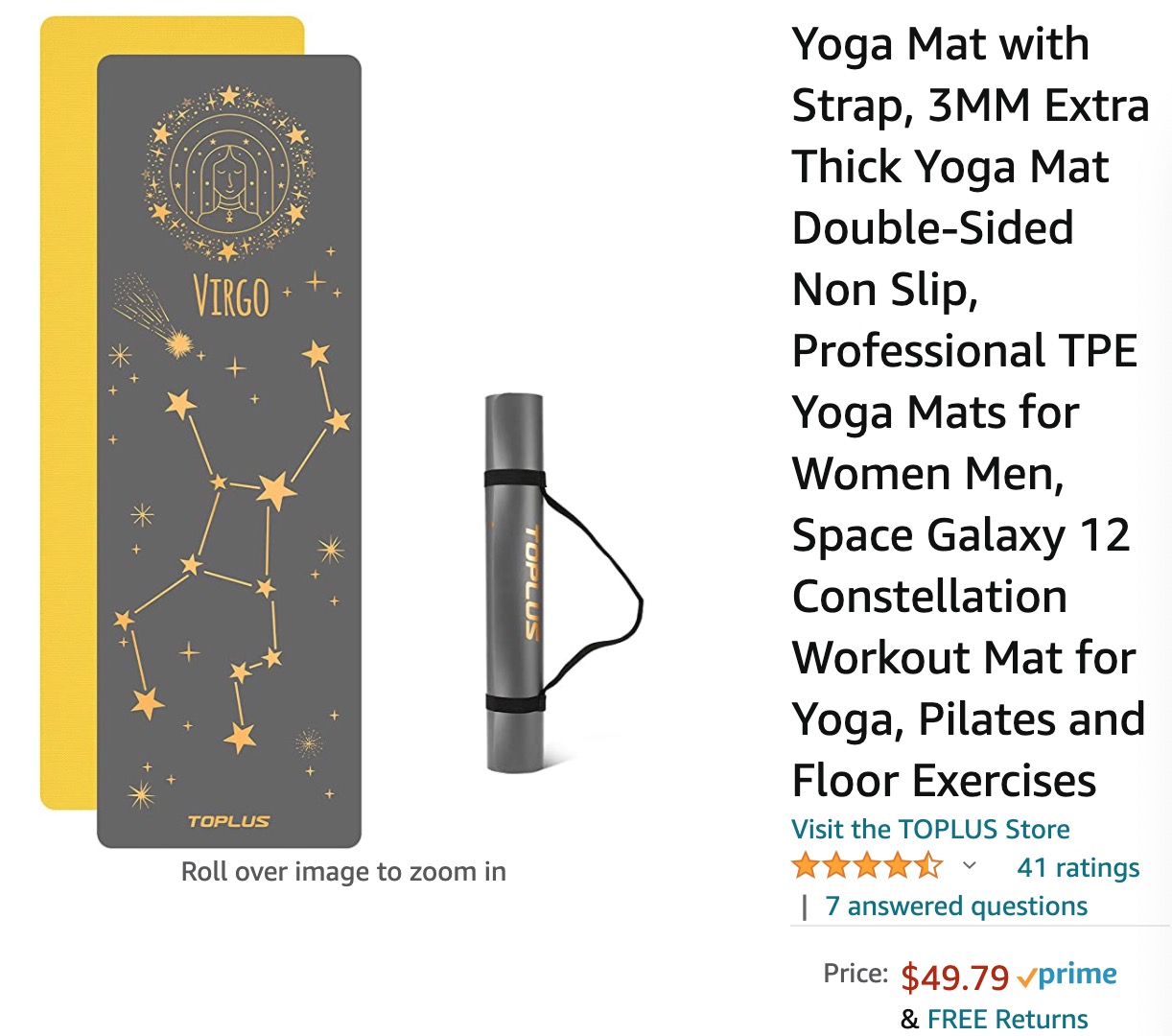
Task: Click the prime checkmark logo
Action: pos(1067,976)
